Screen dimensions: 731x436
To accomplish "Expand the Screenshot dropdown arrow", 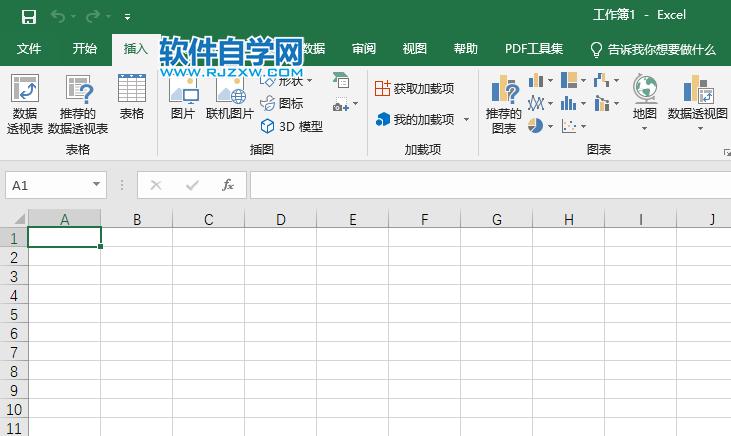I will [356, 104].
